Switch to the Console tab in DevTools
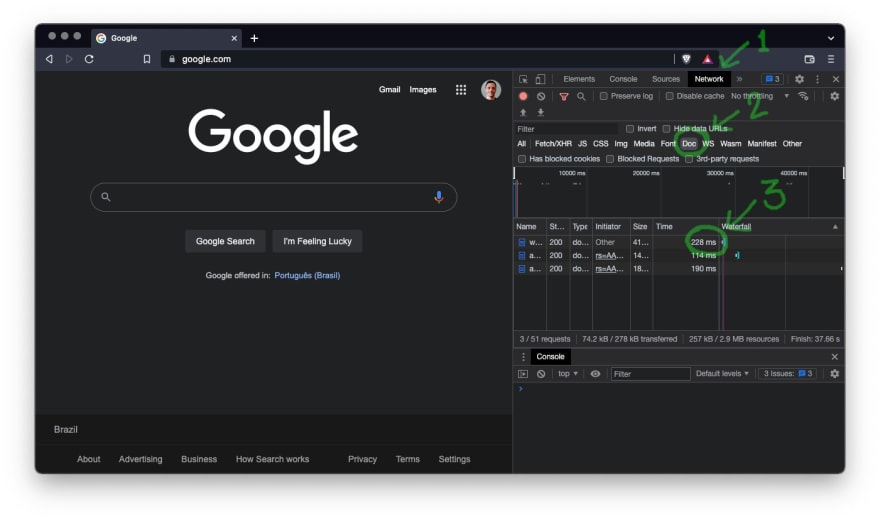This screenshot has width=880, height=520. (623, 79)
